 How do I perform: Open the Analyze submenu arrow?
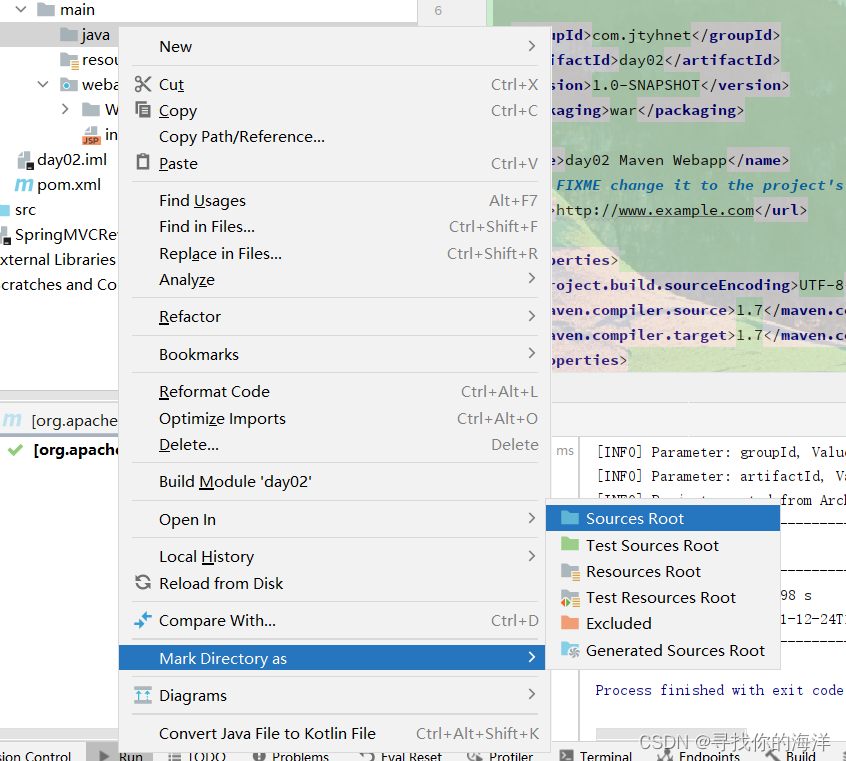coord(531,278)
